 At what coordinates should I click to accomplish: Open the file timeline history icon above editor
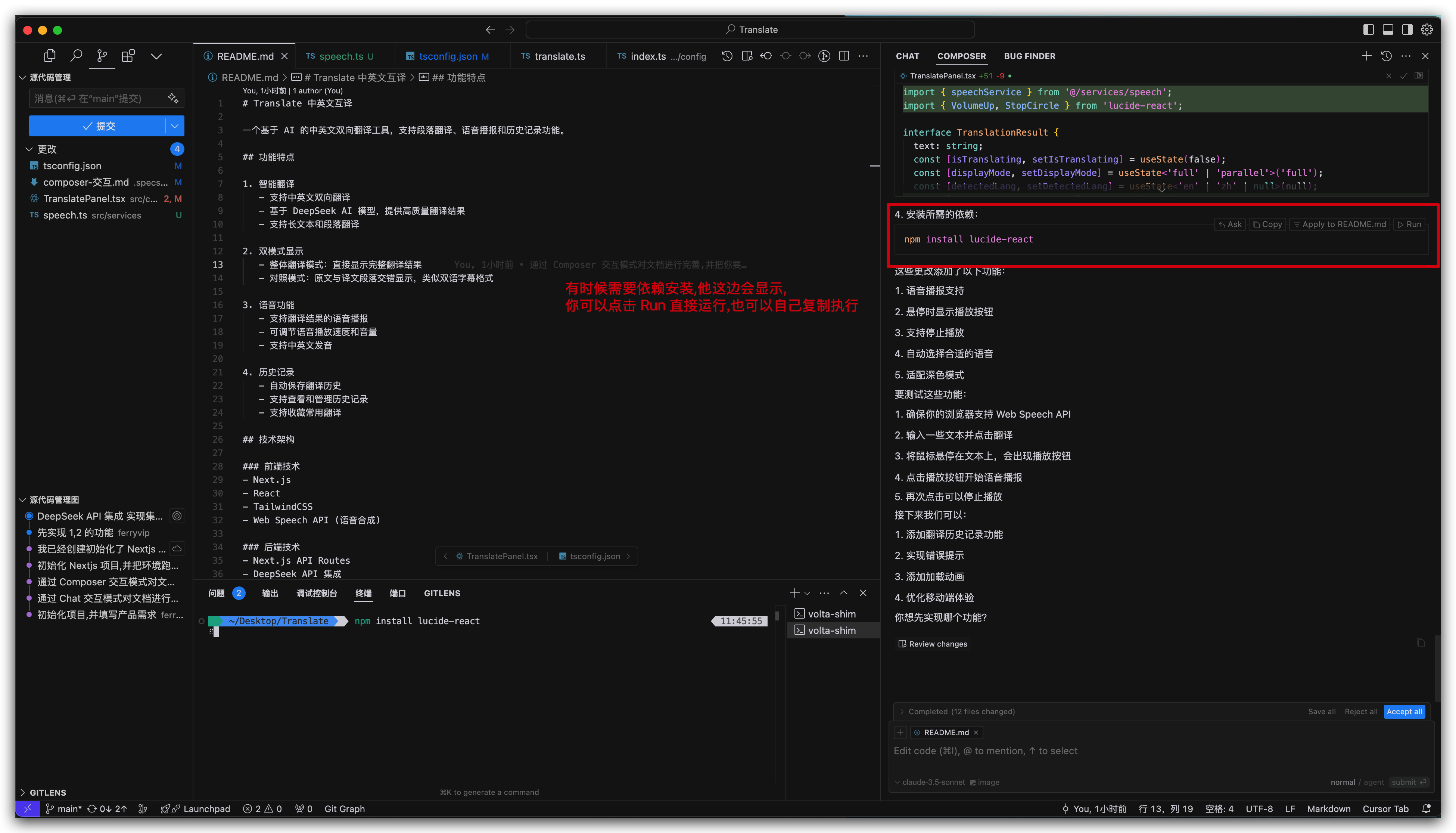[727, 56]
